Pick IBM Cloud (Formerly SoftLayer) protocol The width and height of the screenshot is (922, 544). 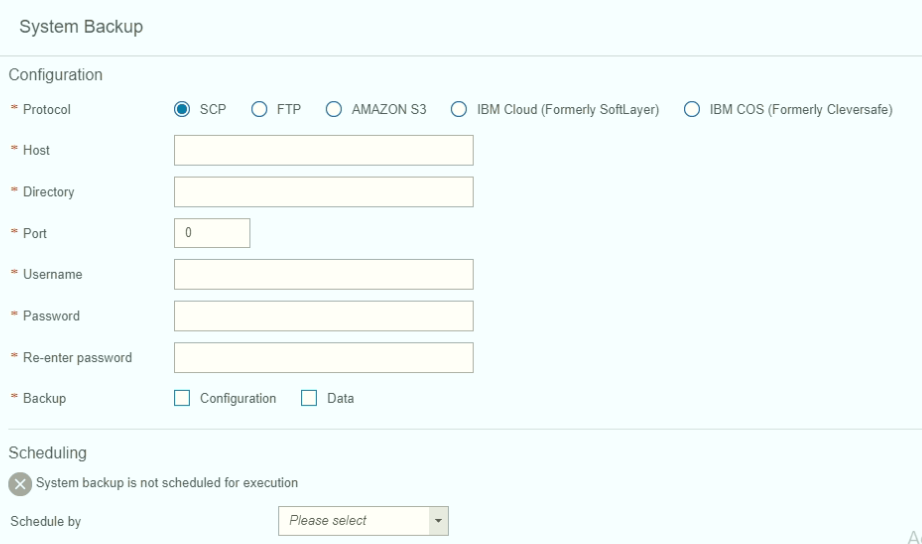pyautogui.click(x=459, y=109)
